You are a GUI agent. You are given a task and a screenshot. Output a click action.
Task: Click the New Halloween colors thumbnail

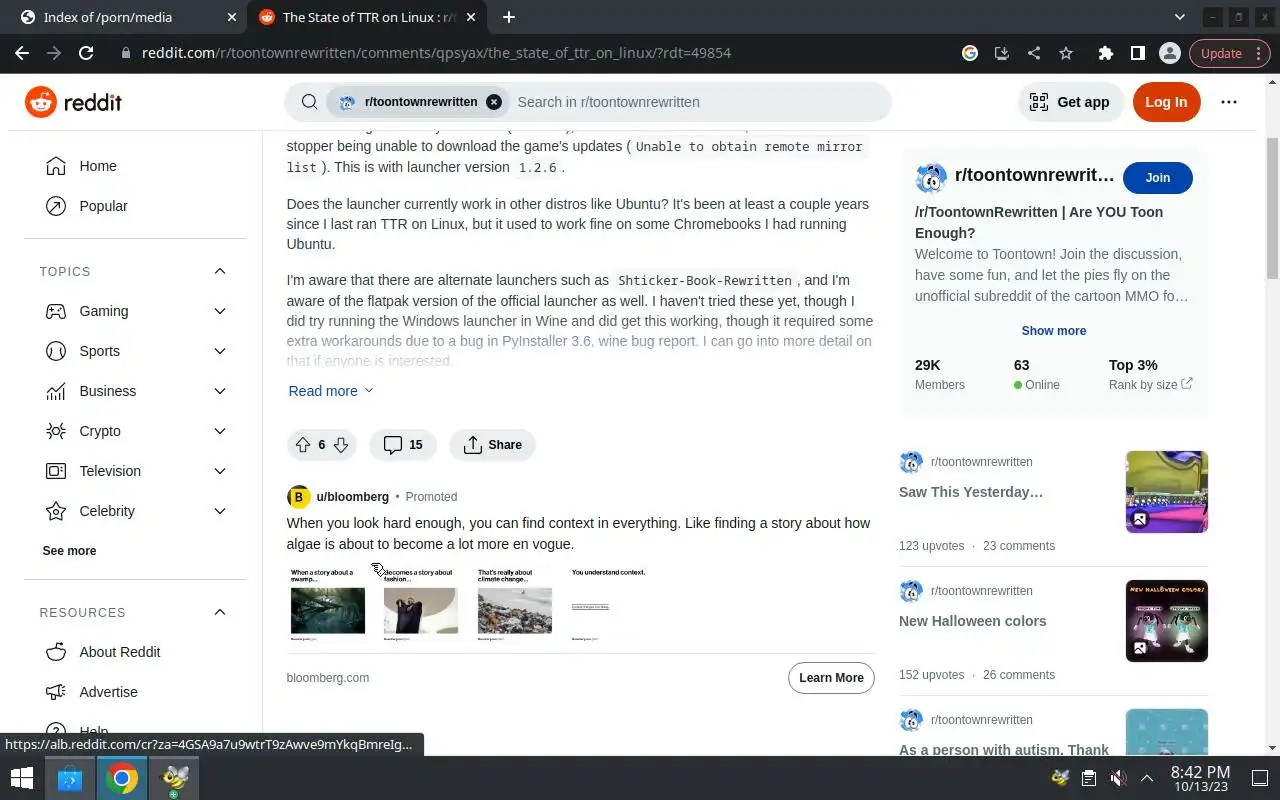(1167, 621)
